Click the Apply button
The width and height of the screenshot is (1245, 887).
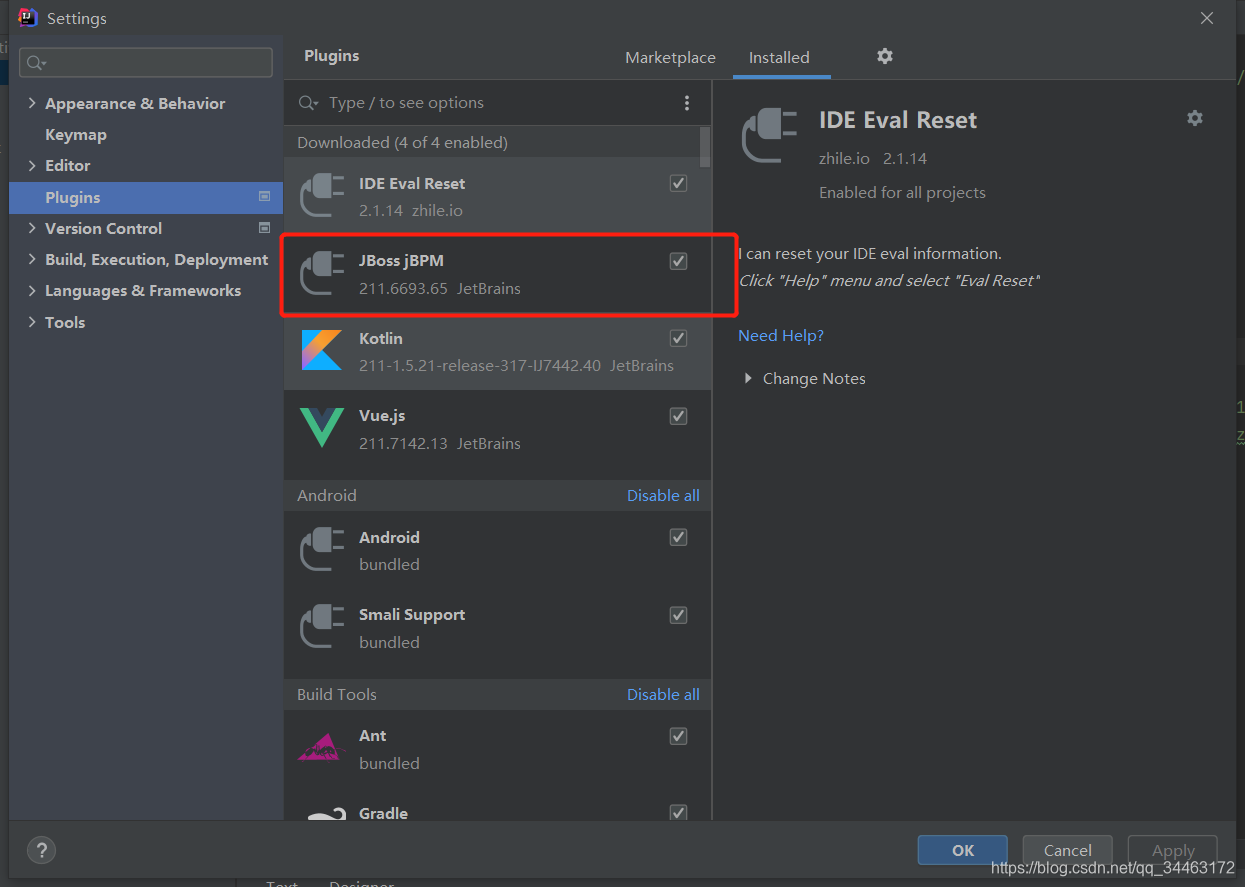[x=1173, y=850]
